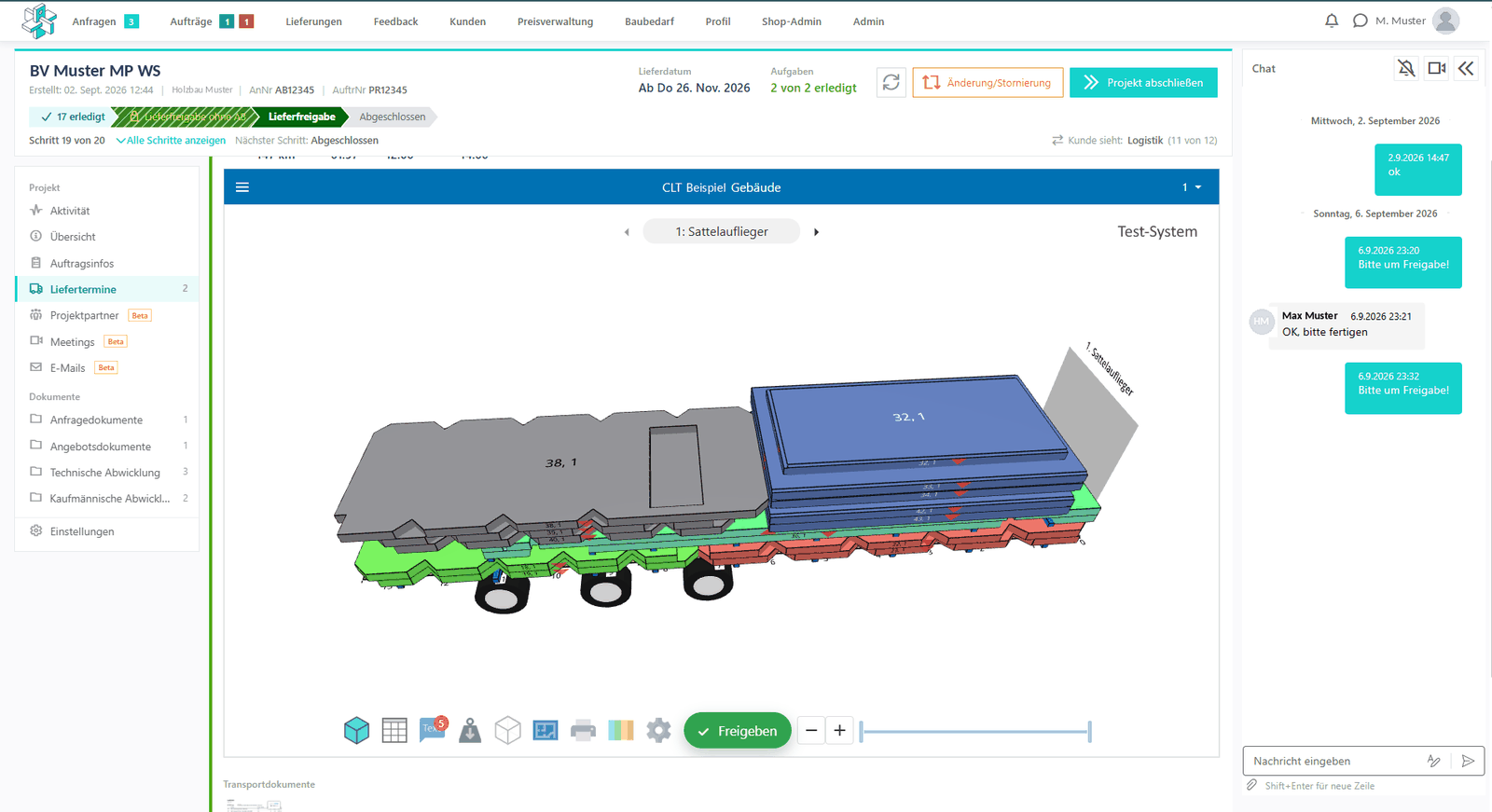Open the Lieferungen menu
The width and height of the screenshot is (1492, 812).
[313, 21]
